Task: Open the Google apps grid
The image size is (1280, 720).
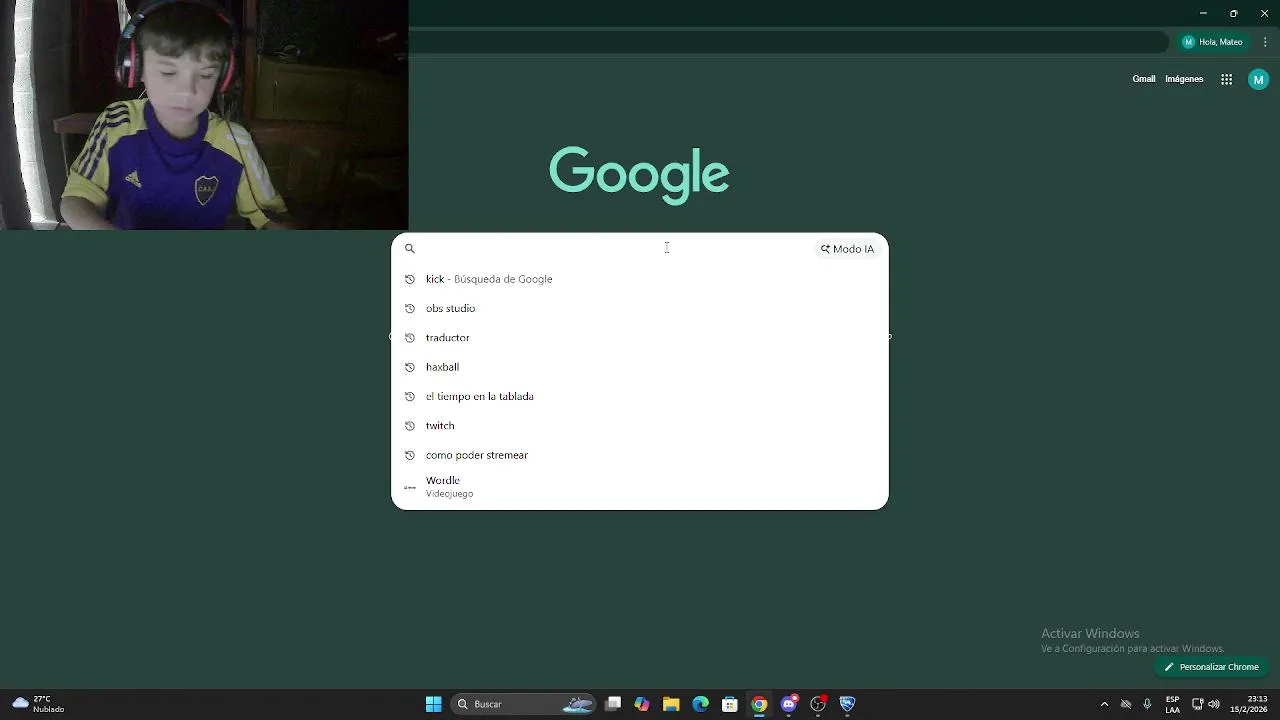Action: click(x=1226, y=79)
